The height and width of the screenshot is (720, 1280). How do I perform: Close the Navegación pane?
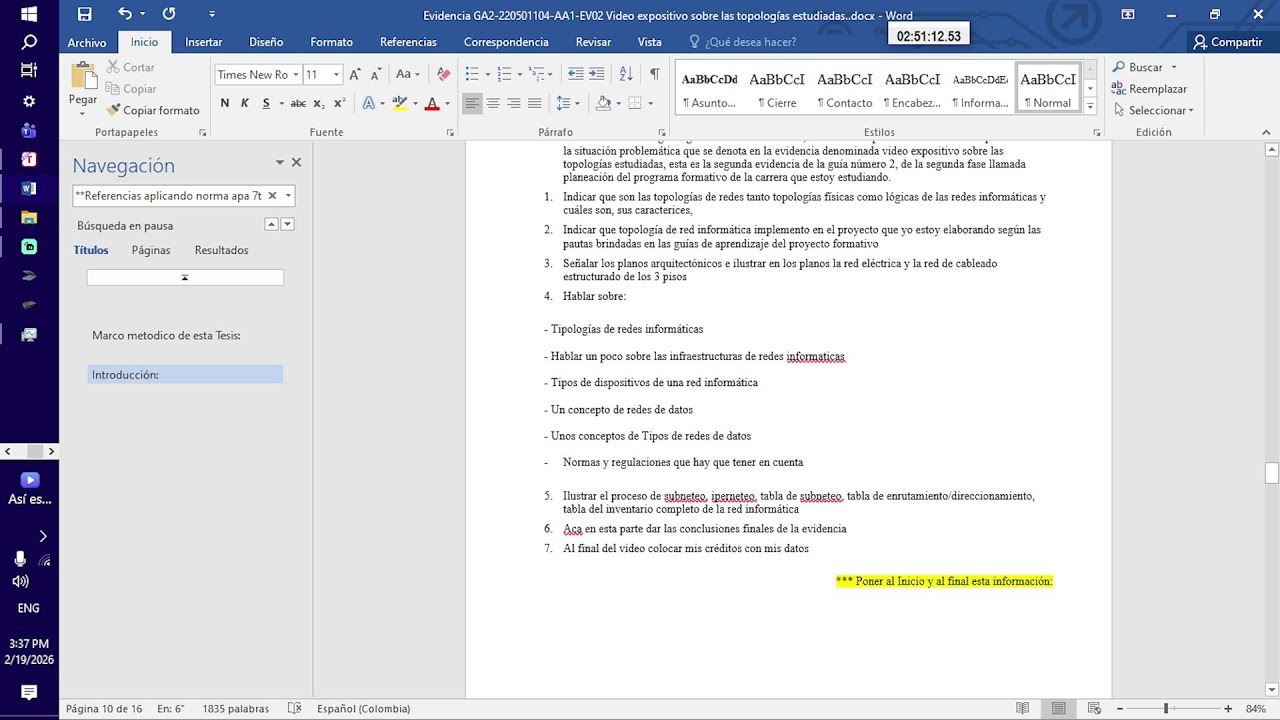[296, 162]
